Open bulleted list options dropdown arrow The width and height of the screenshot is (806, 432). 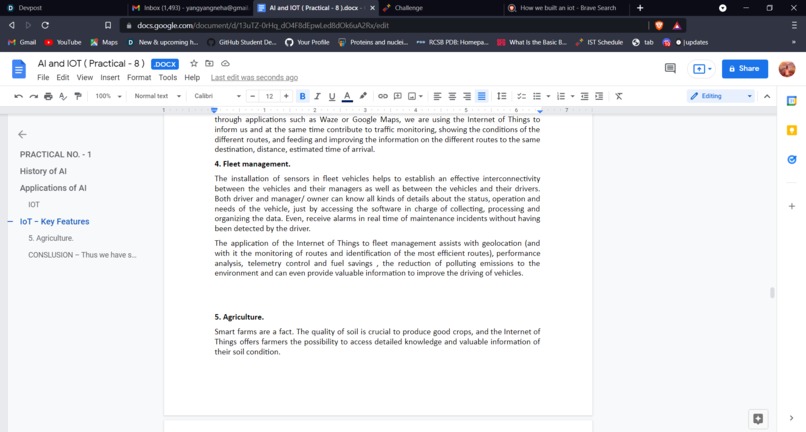(x=548, y=96)
